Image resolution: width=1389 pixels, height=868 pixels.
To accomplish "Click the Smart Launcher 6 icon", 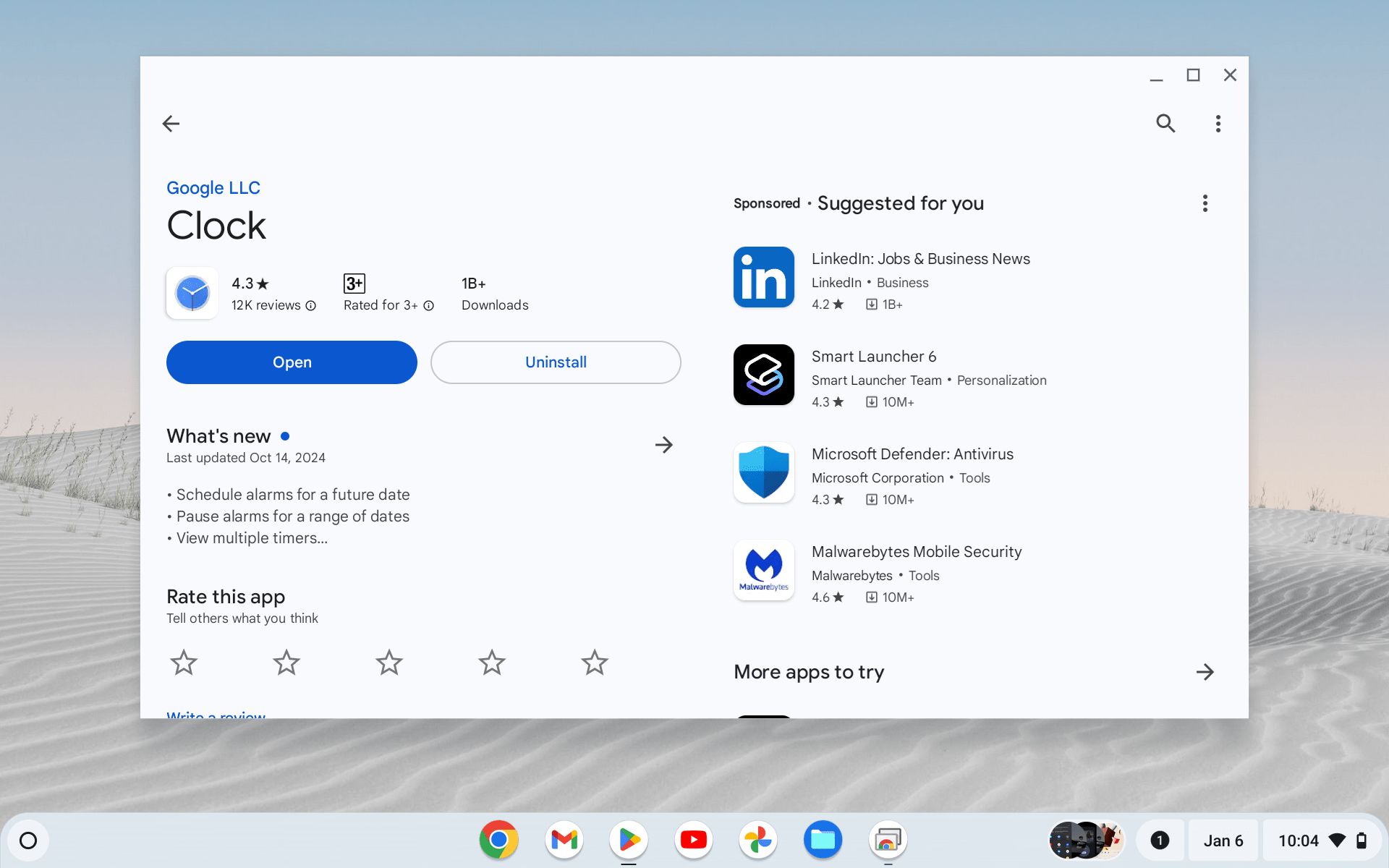I will pos(764,375).
